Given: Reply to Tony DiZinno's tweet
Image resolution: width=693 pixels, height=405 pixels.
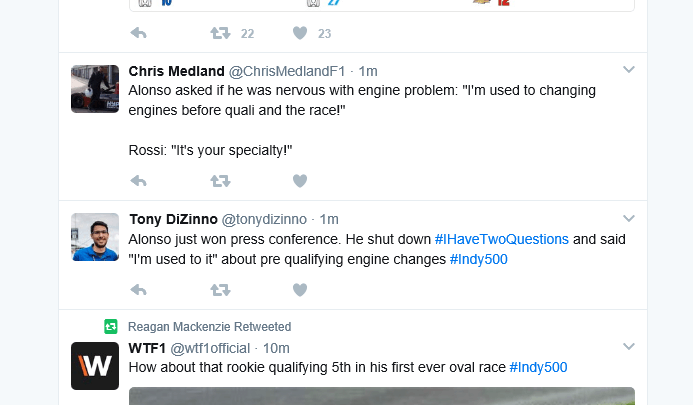Looking at the screenshot, I should pos(139,290).
